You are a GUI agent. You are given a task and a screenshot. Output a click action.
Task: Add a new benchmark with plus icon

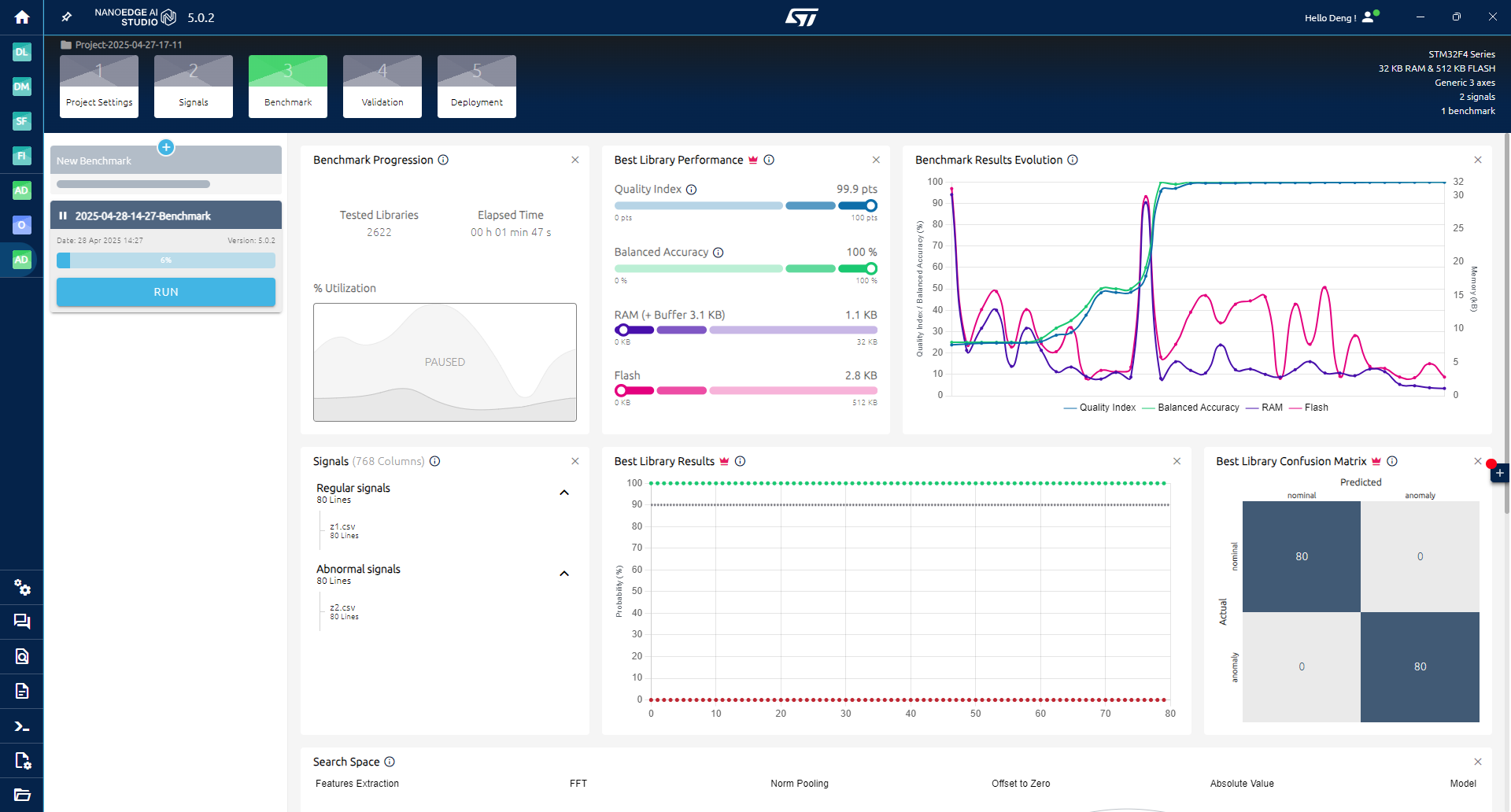[166, 147]
